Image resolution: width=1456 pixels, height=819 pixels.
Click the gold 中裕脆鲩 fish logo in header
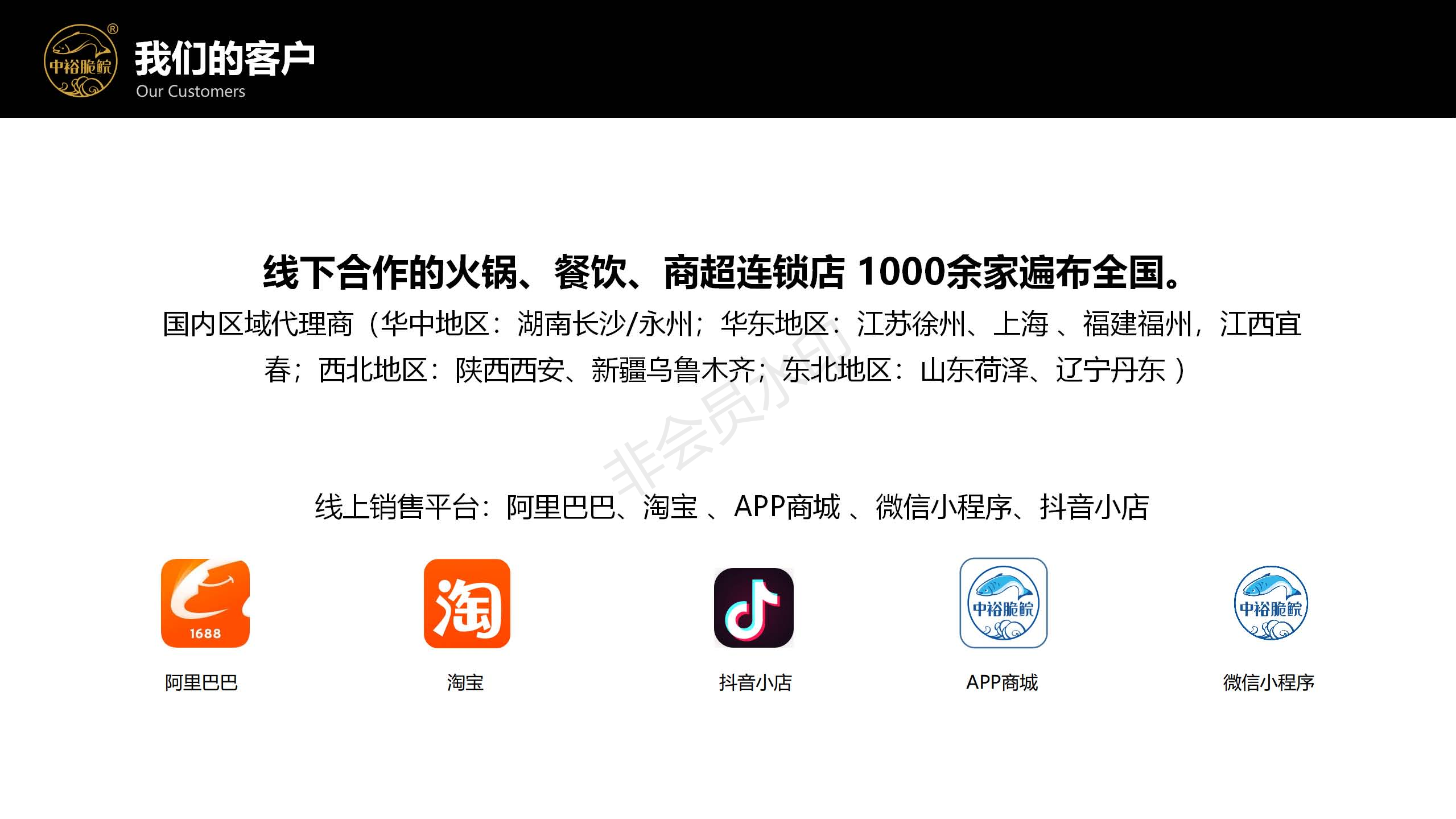[81, 60]
